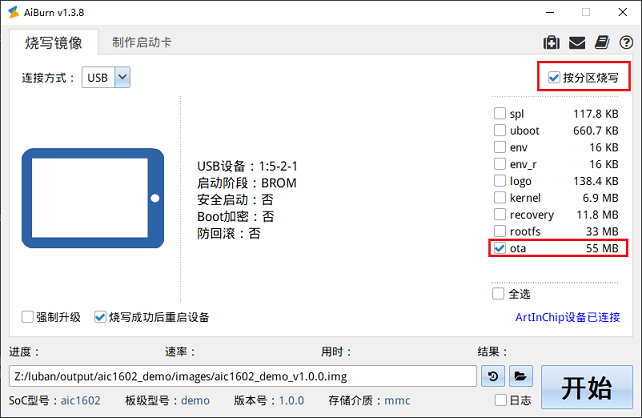Select the 烧写镜像 tab
The width and height of the screenshot is (642, 418).
pos(54,42)
